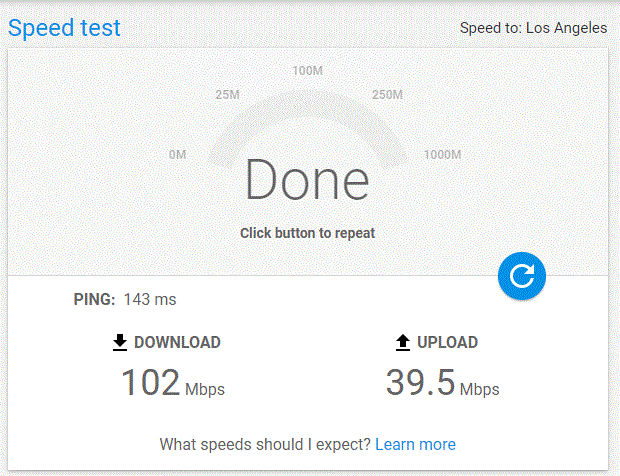Viewport: 620px width, 476px height.
Task: Click the Done status text
Action: (x=307, y=180)
